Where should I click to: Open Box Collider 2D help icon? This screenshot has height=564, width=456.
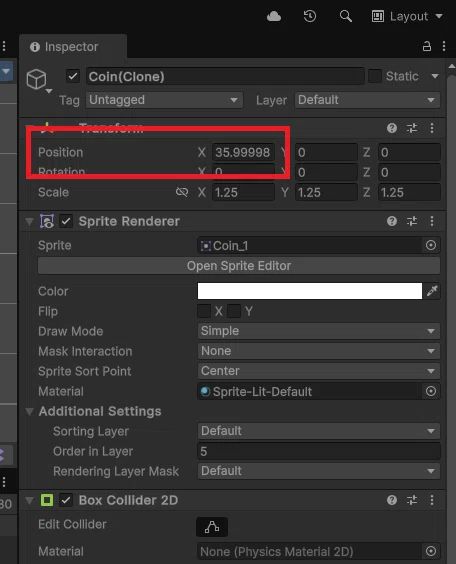[392, 500]
